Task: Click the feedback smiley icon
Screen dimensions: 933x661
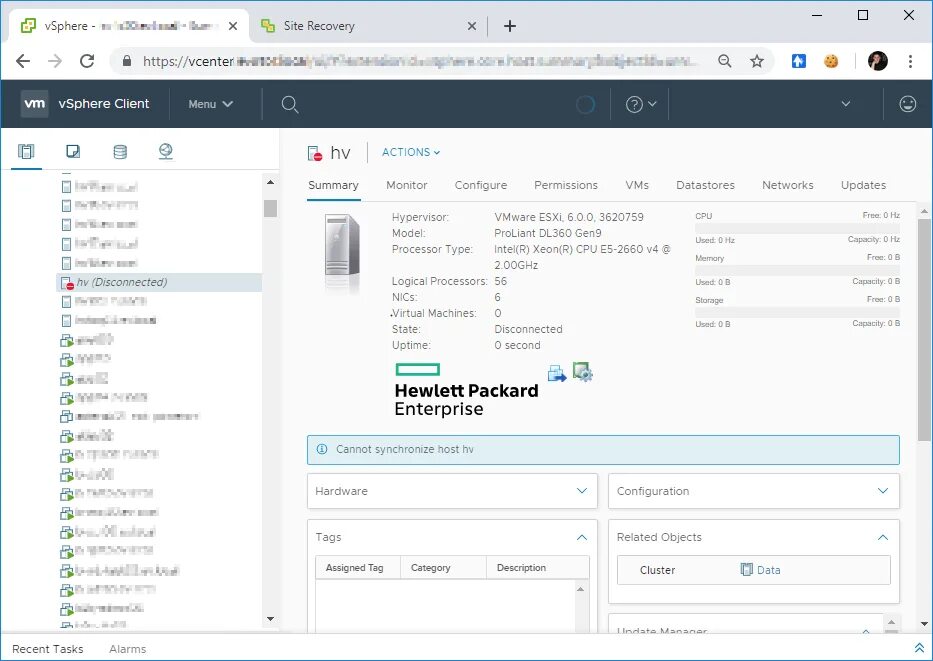Action: [907, 104]
